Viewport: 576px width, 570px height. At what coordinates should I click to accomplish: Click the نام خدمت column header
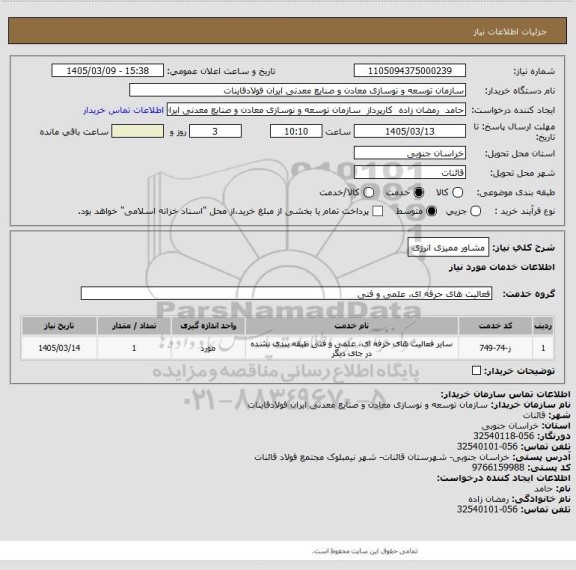(352, 326)
